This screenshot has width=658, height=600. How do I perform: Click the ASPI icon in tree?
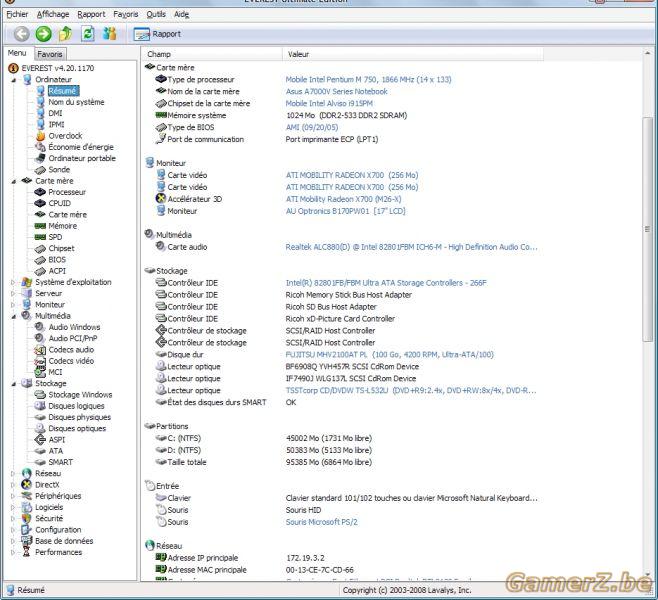[40, 440]
